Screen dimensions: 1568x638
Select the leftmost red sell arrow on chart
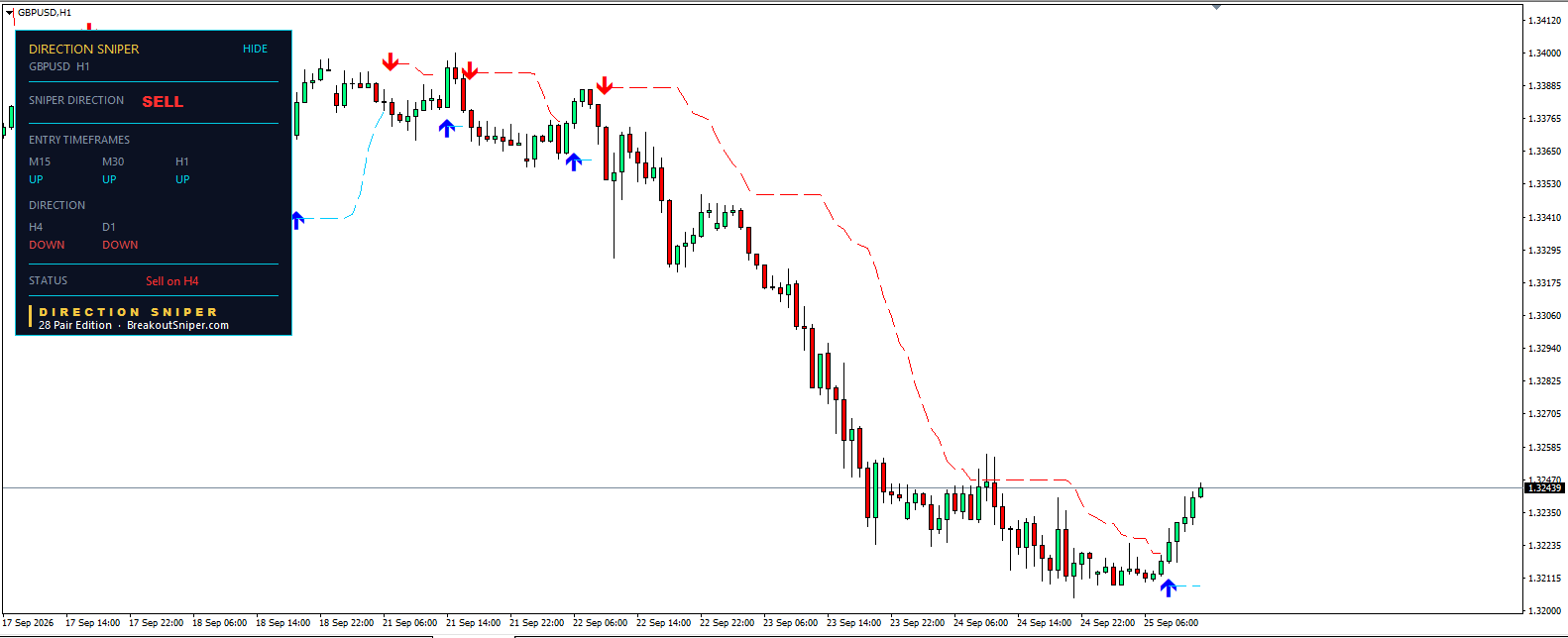(391, 62)
